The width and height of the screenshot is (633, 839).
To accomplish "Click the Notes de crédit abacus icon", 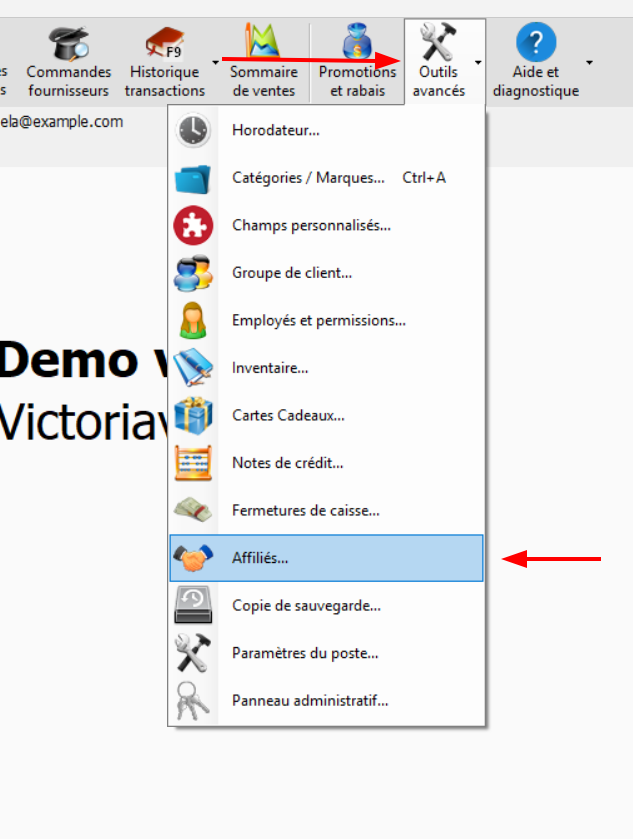I will click(x=193, y=463).
